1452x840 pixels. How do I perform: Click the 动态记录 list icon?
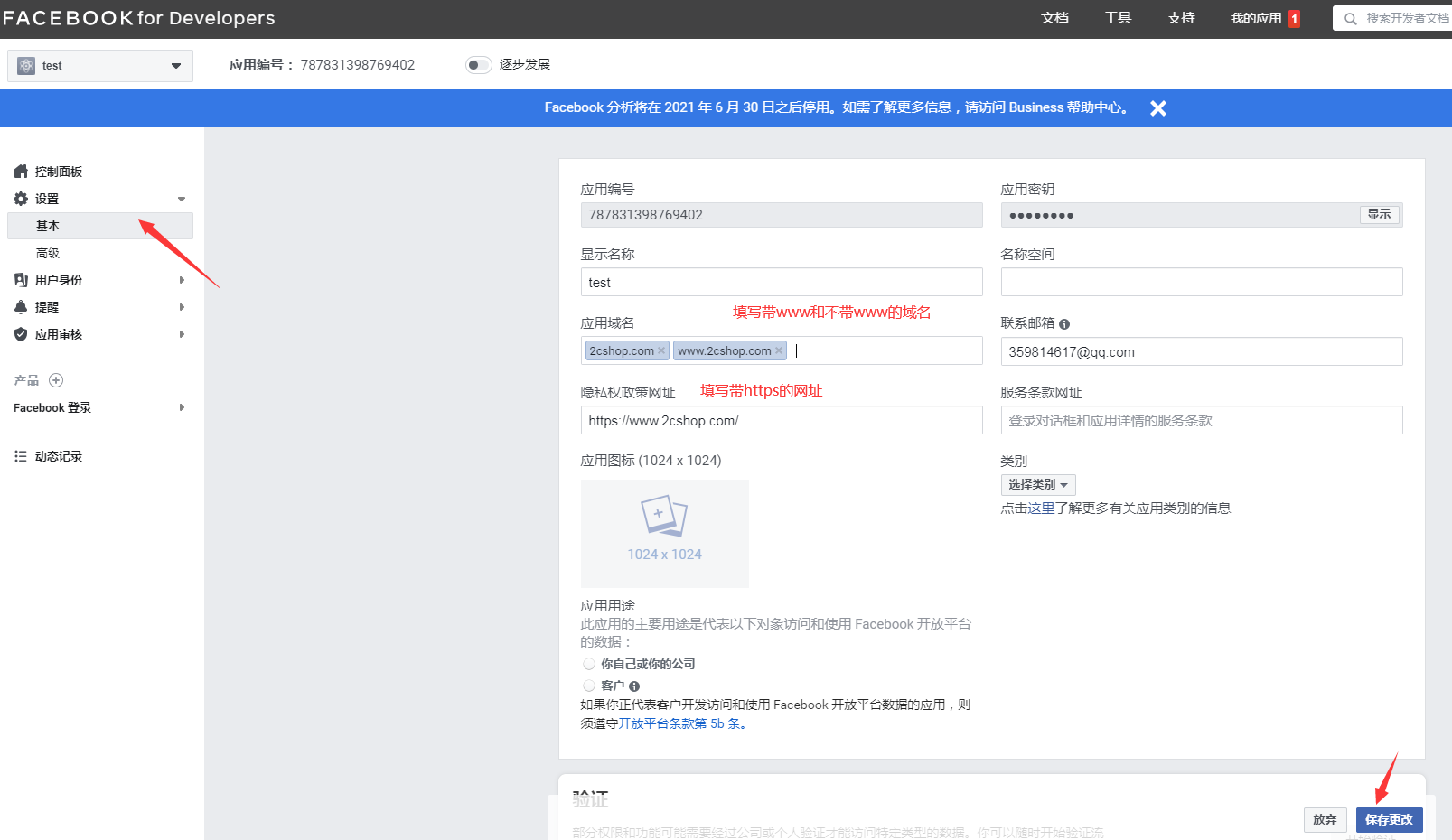pos(21,456)
